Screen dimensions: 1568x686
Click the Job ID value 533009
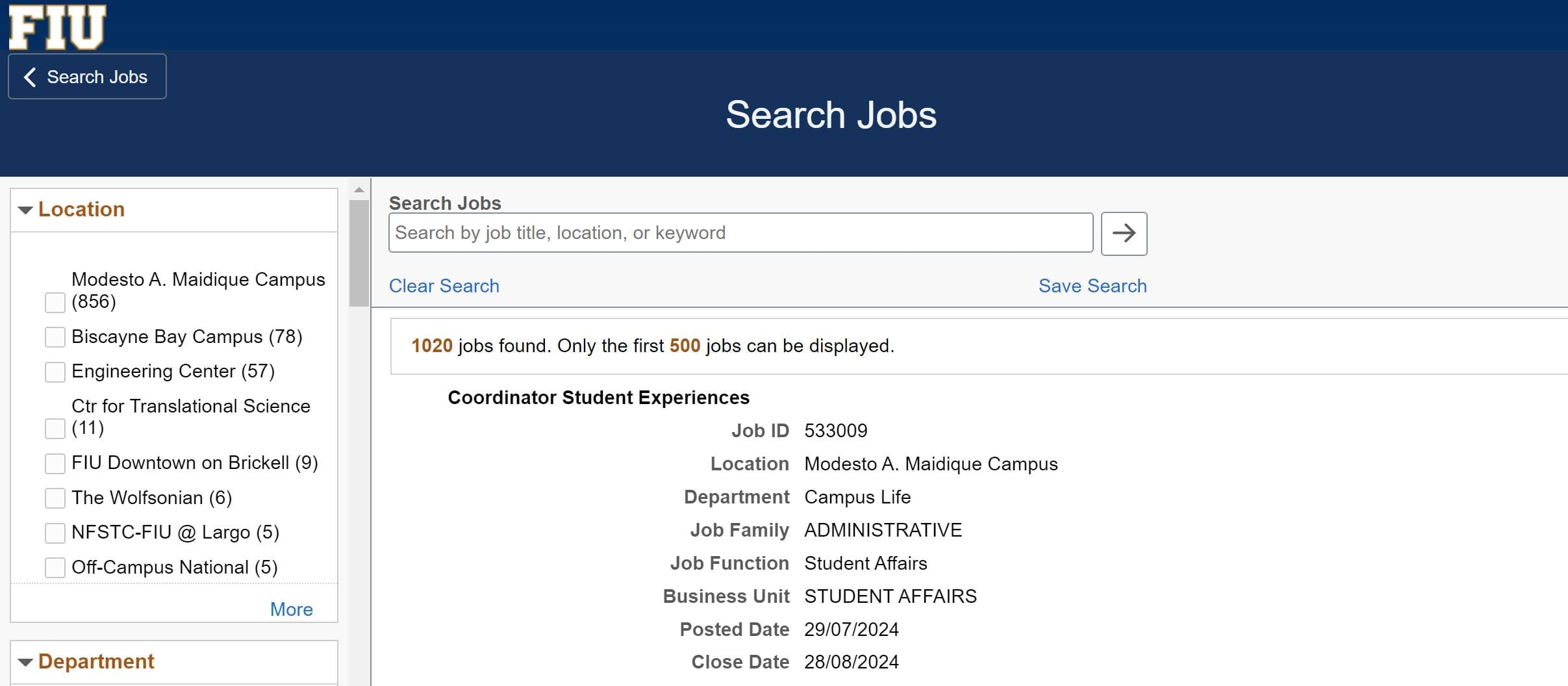(835, 431)
